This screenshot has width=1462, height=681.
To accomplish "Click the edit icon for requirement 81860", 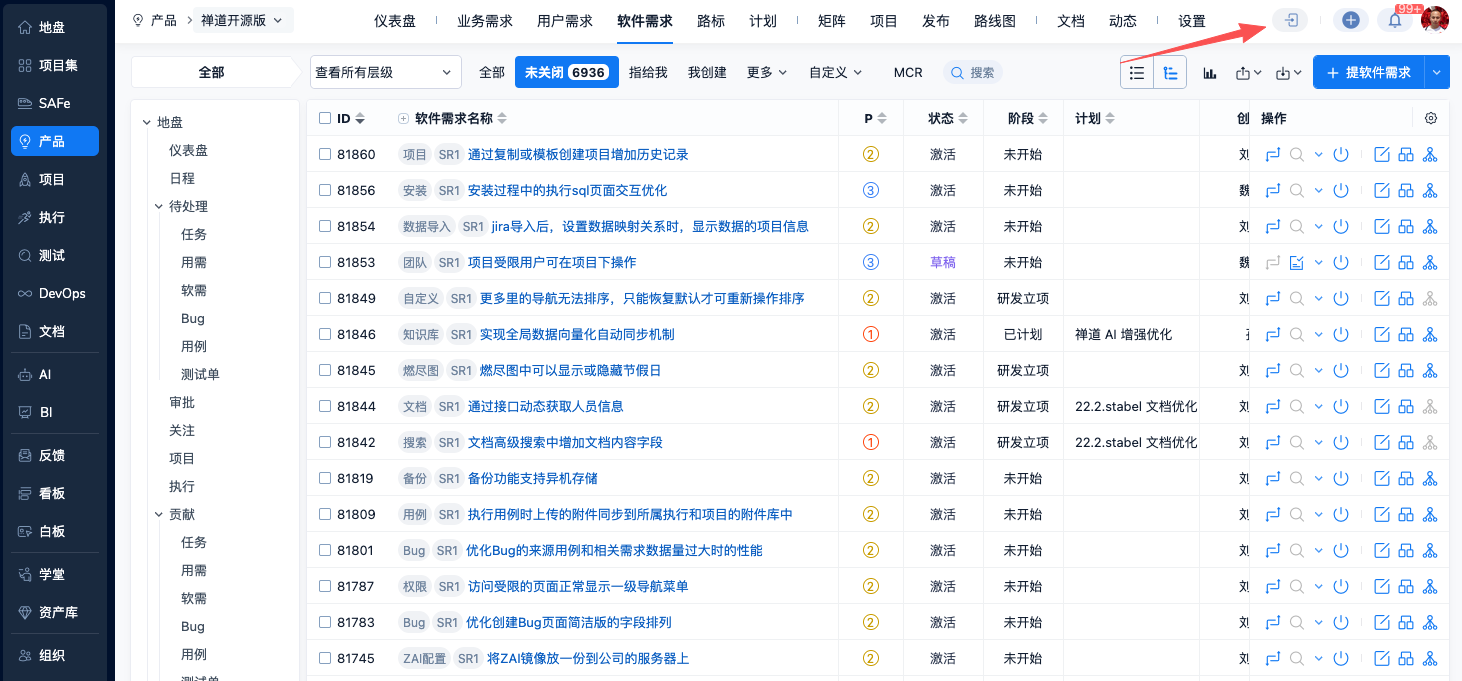I will [x=1382, y=154].
